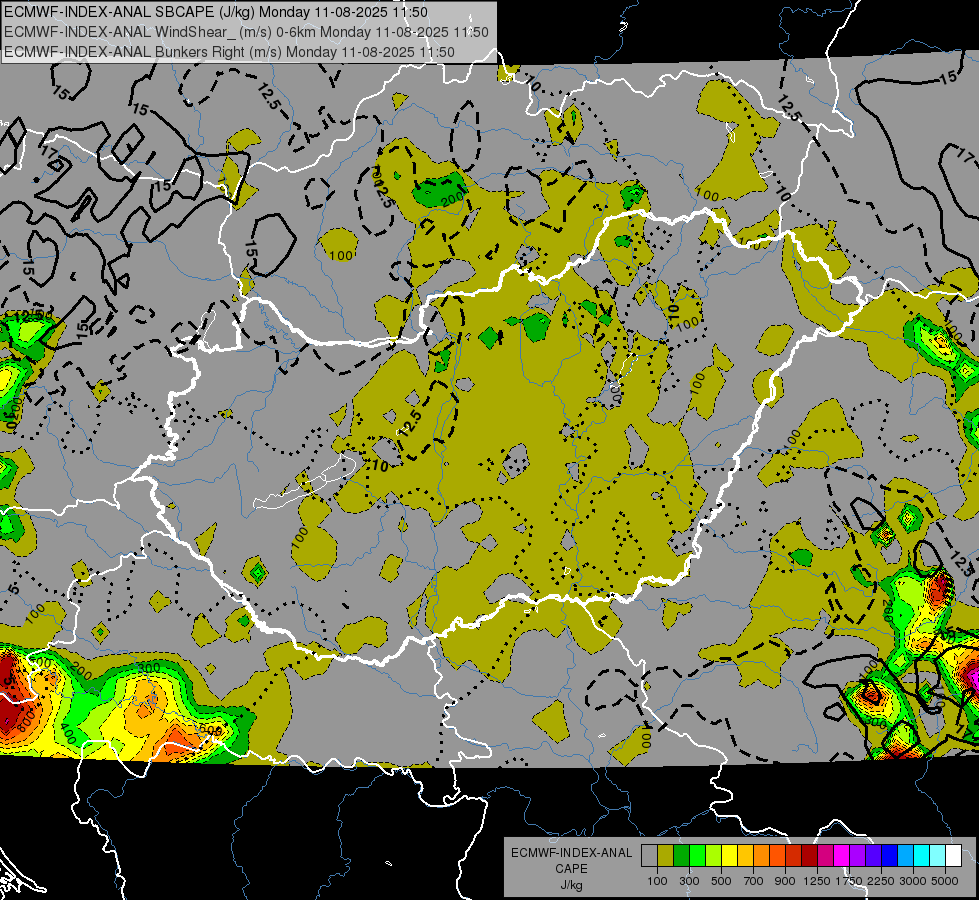The width and height of the screenshot is (979, 900).
Task: Click the '3000' legend tick label
Action: click(913, 881)
